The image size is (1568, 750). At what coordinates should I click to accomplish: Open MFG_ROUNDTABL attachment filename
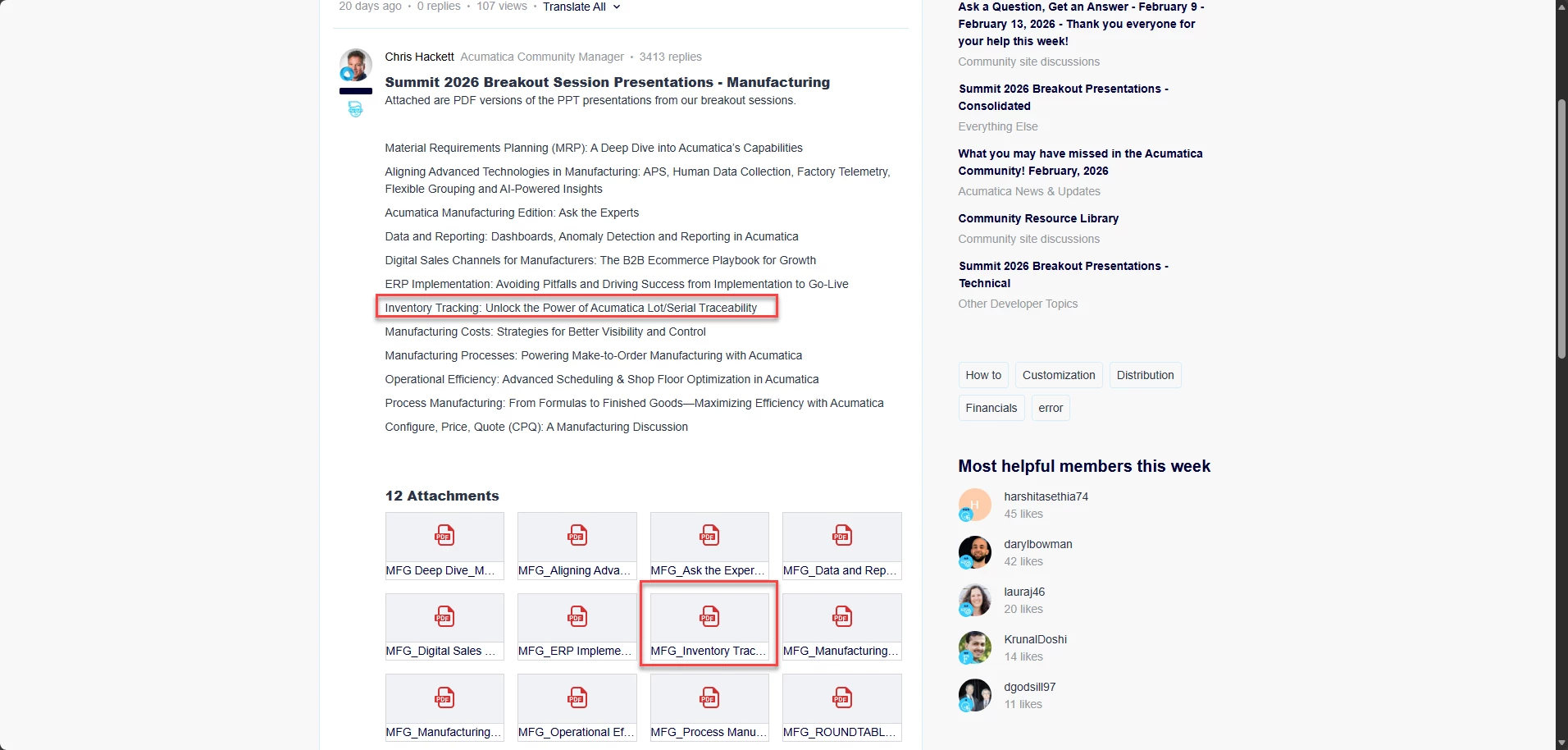pos(840,732)
